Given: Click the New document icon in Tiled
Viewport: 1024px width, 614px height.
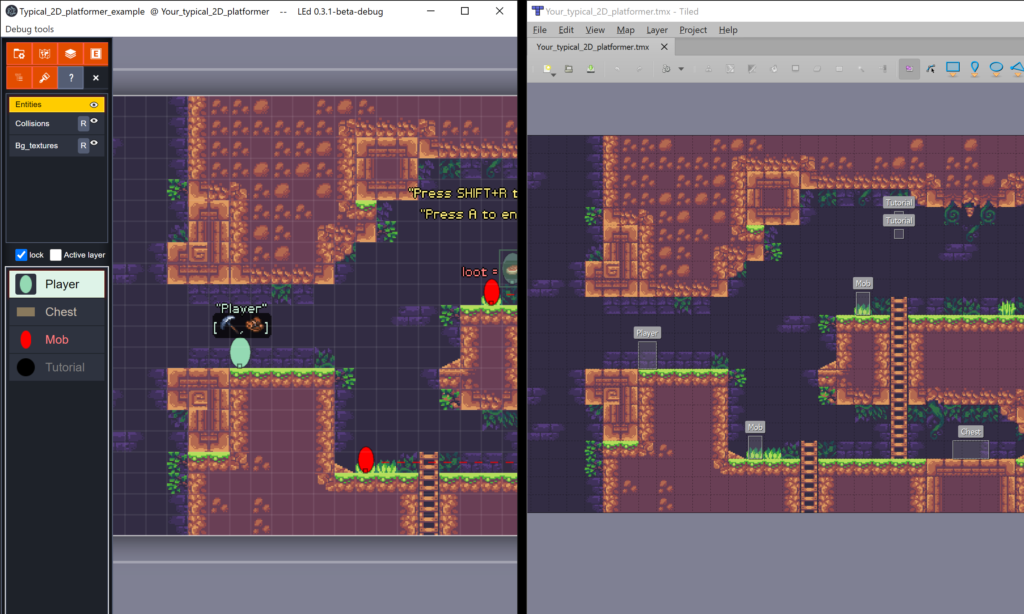Looking at the screenshot, I should [x=547, y=69].
